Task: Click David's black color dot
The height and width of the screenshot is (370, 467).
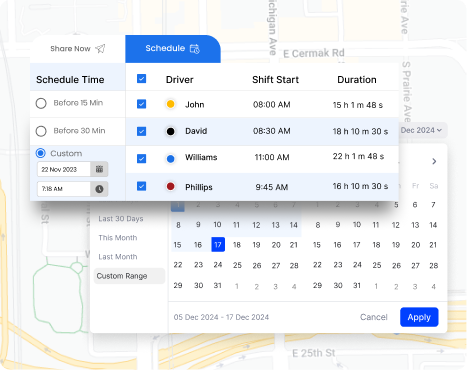Action: [170, 131]
